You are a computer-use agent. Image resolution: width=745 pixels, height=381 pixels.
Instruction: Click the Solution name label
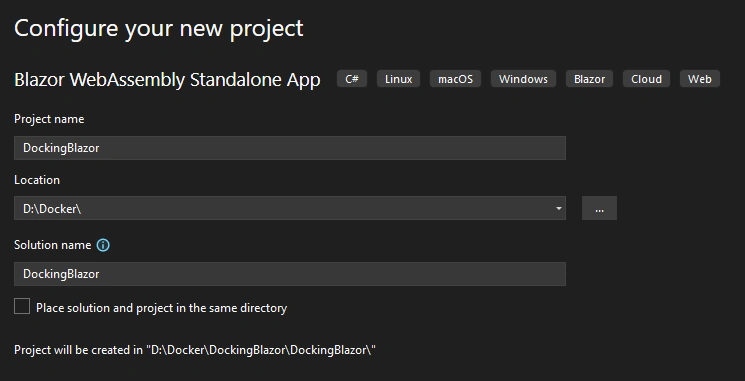(53, 245)
